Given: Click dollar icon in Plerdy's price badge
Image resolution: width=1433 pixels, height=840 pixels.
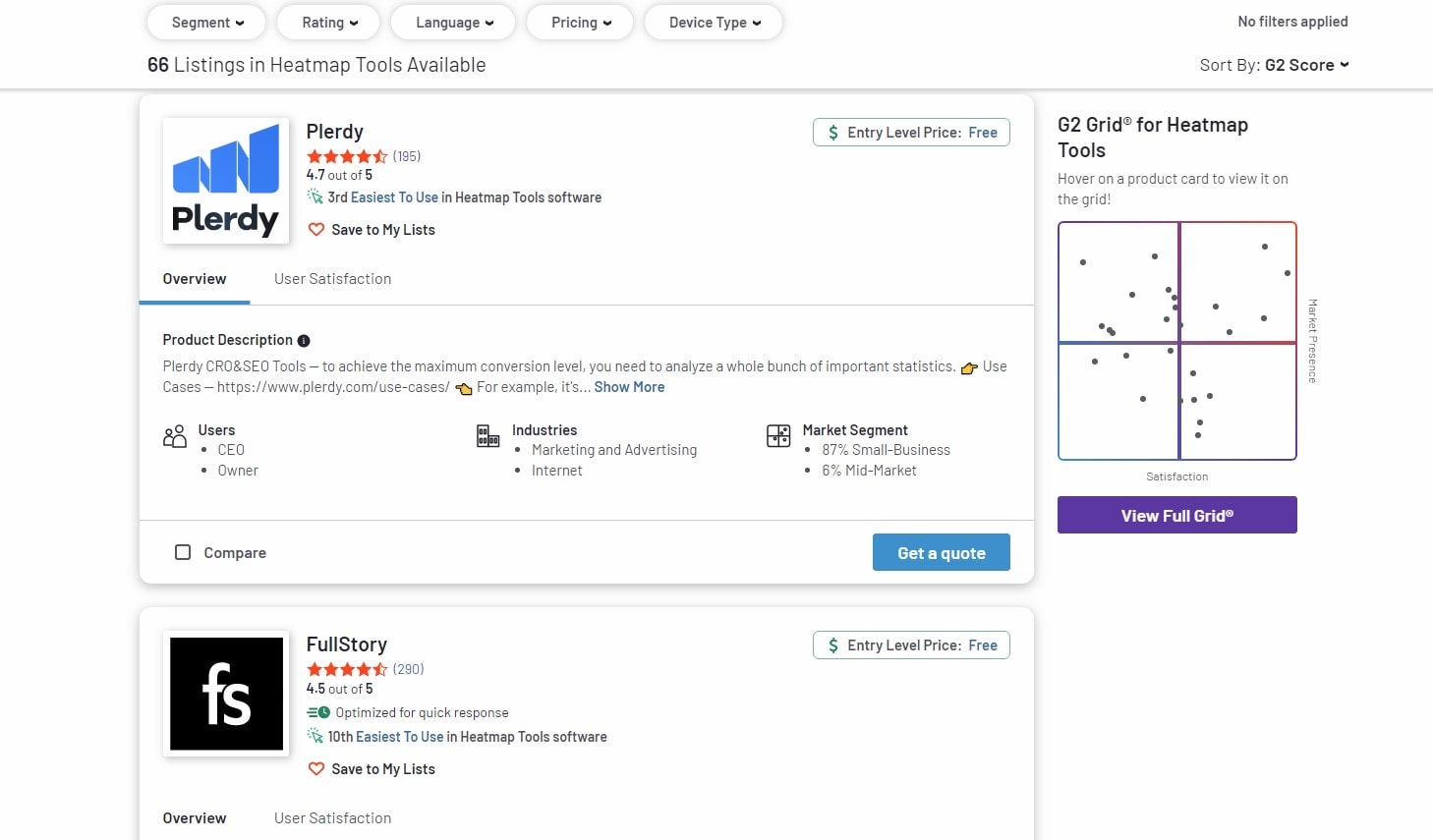Looking at the screenshot, I should pyautogui.click(x=833, y=133).
